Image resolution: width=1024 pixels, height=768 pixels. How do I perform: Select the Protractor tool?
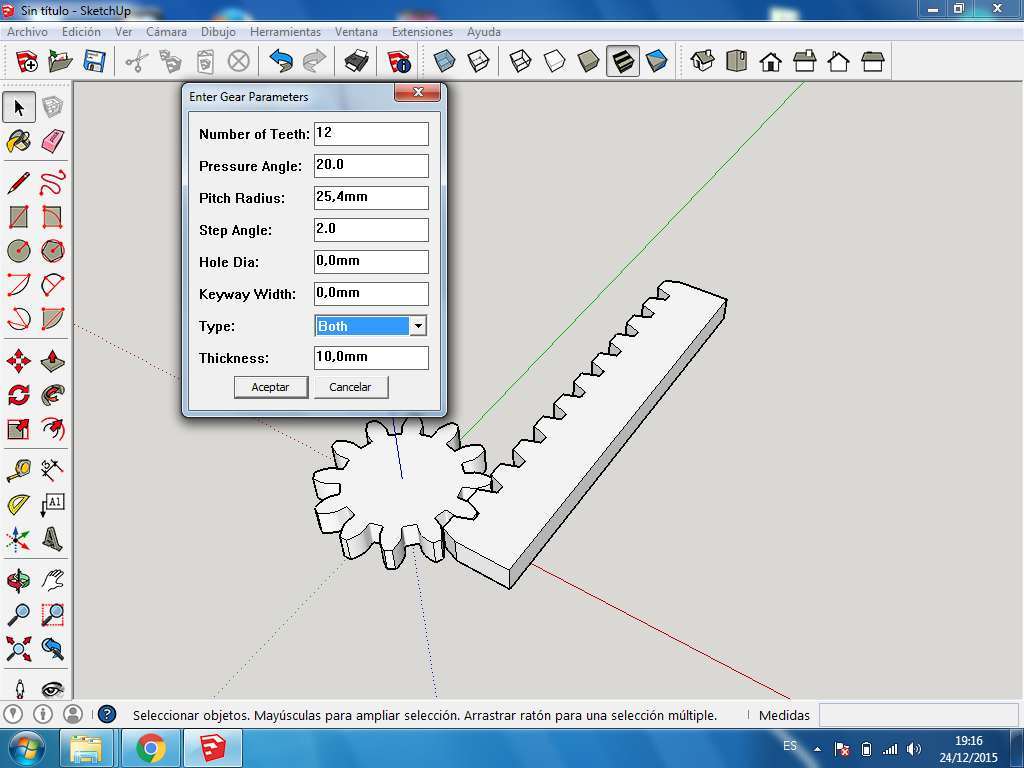19,504
